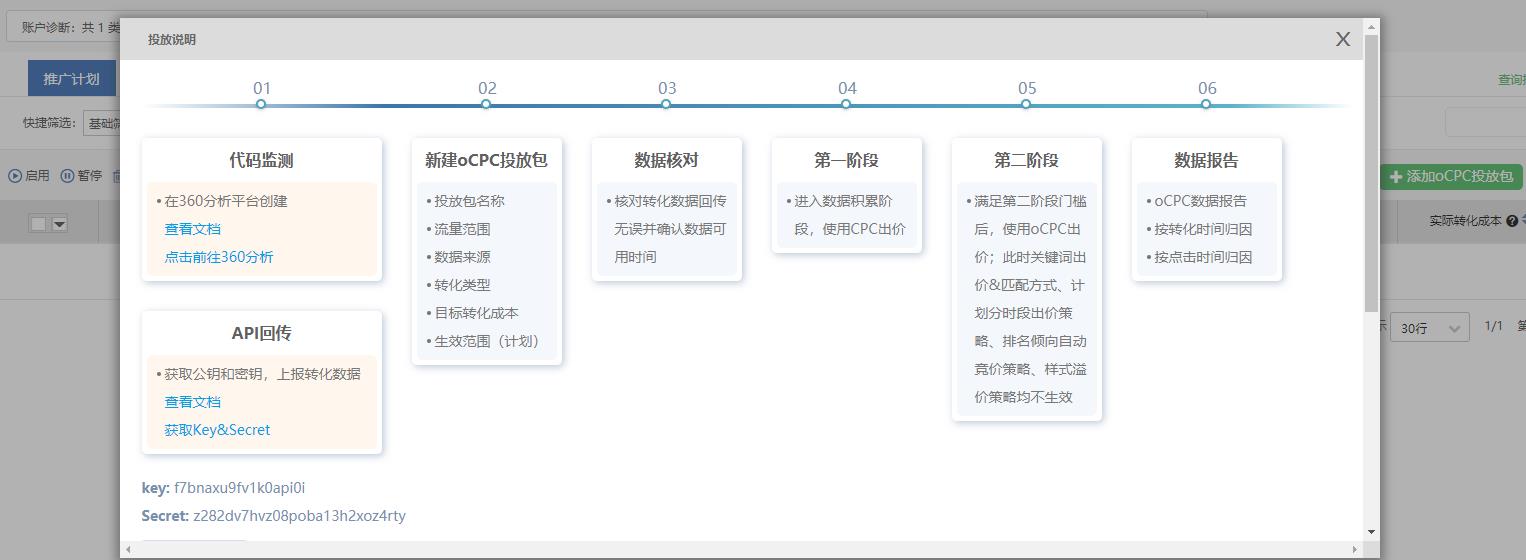The image size is (1526, 560).
Task: Click the step 02 timeline marker
Action: coord(486,103)
